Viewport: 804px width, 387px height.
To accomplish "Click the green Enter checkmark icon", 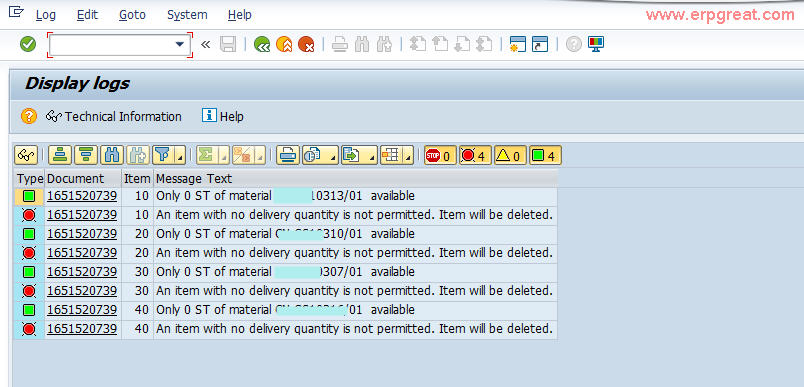I will pos(28,45).
